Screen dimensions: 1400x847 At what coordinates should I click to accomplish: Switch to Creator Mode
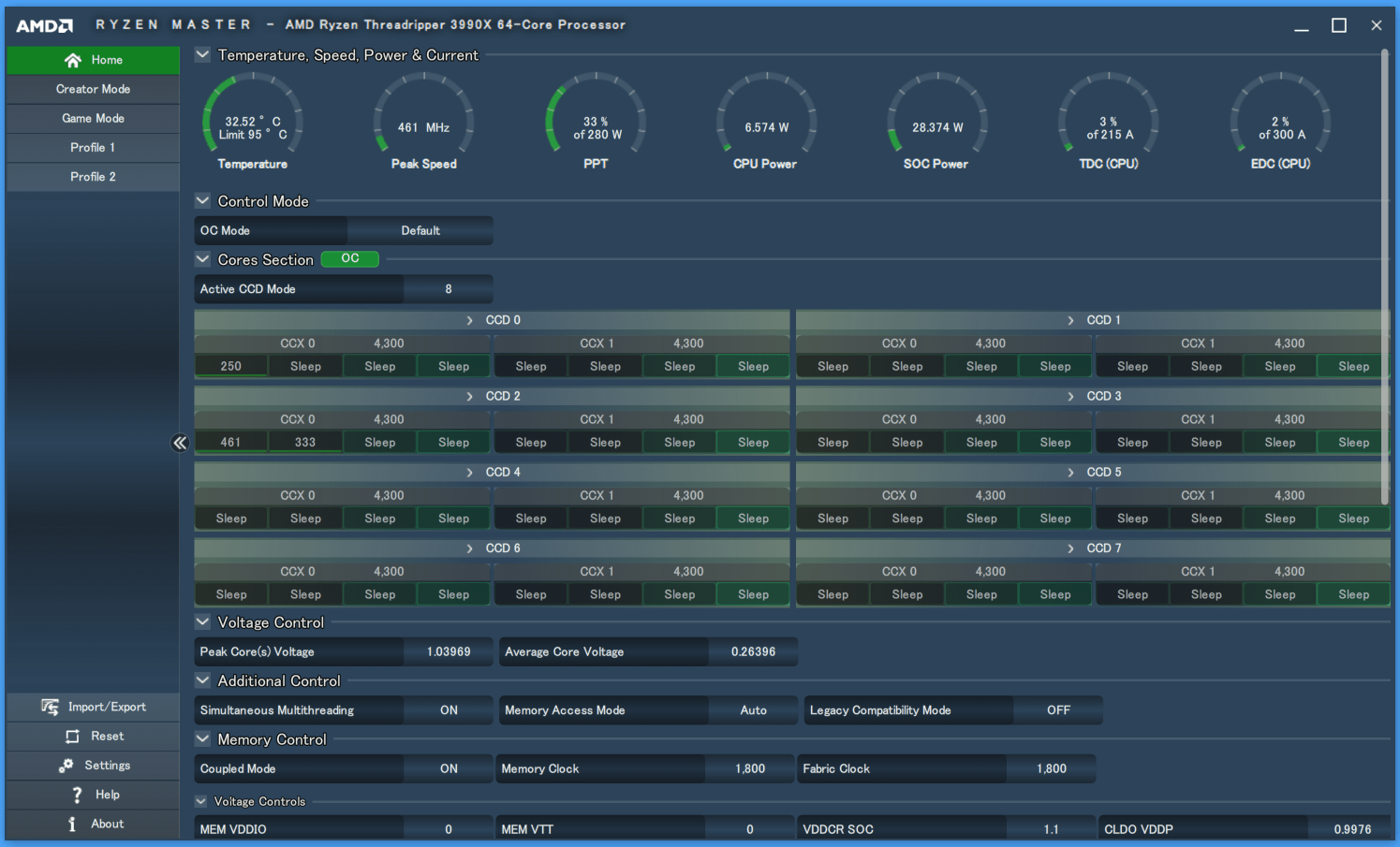pyautogui.click(x=93, y=89)
